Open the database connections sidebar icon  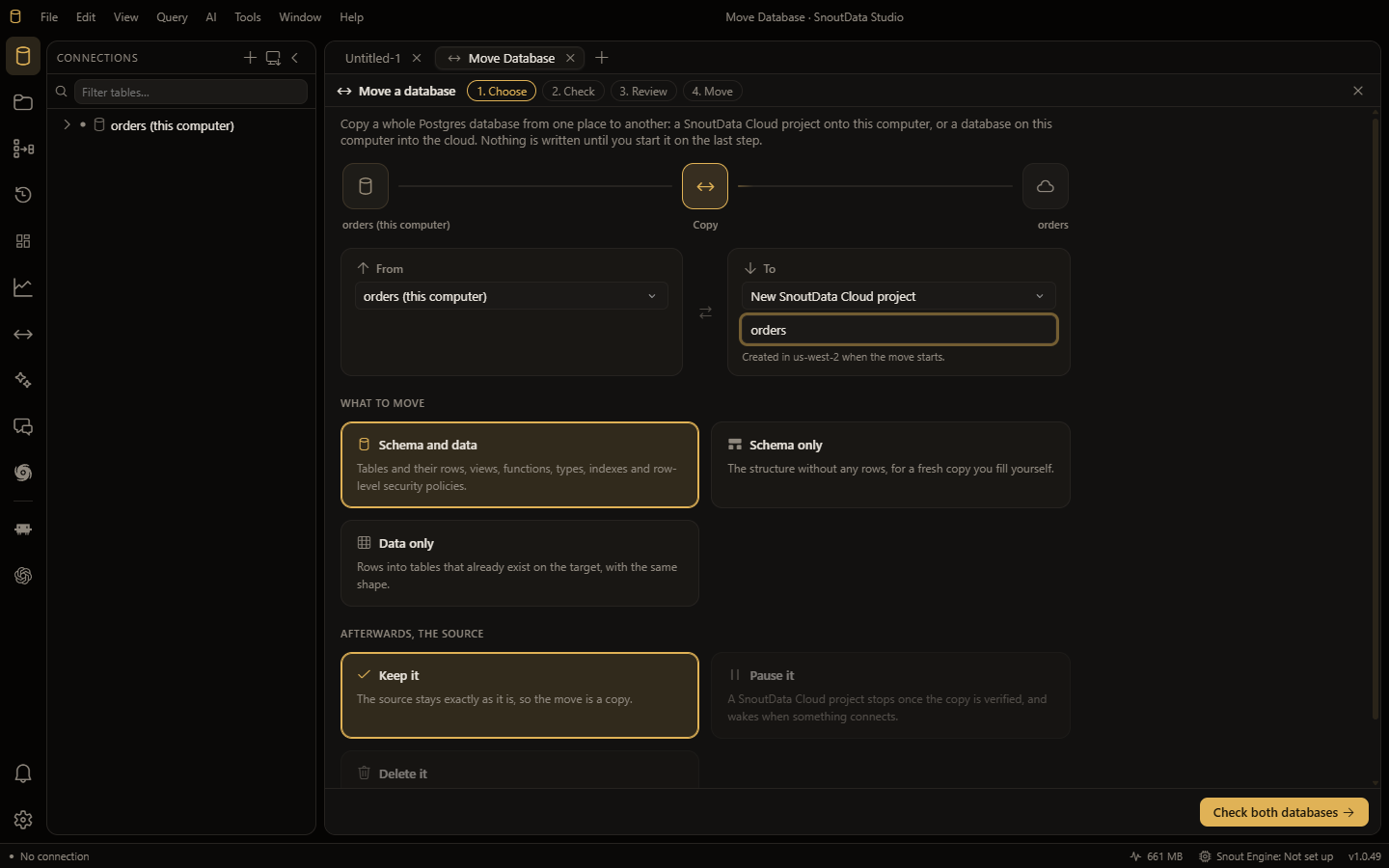pyautogui.click(x=23, y=56)
